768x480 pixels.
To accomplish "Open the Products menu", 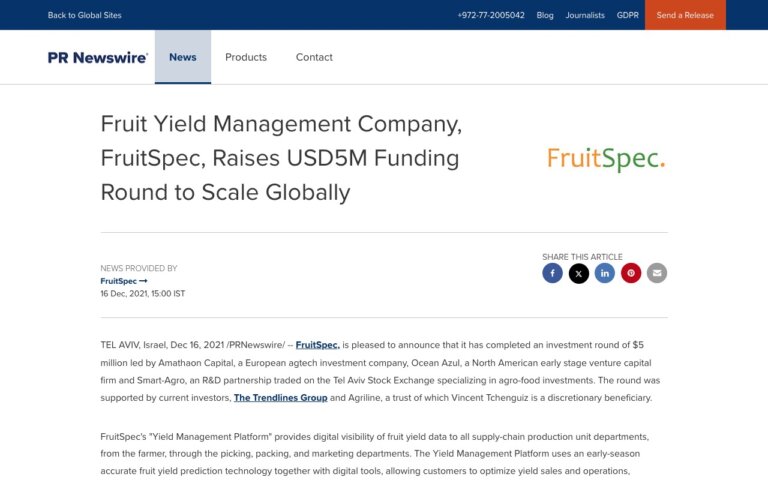I will coord(246,57).
